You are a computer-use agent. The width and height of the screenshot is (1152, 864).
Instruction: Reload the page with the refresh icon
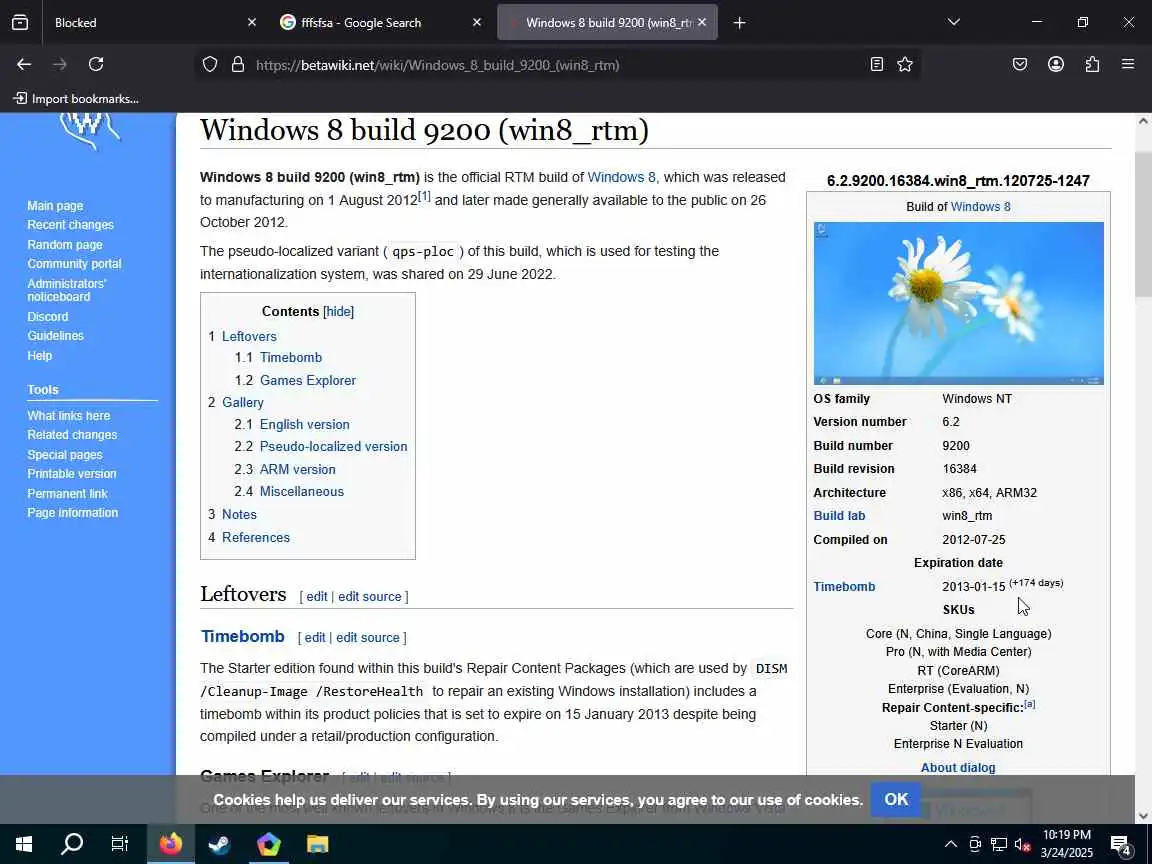click(96, 65)
